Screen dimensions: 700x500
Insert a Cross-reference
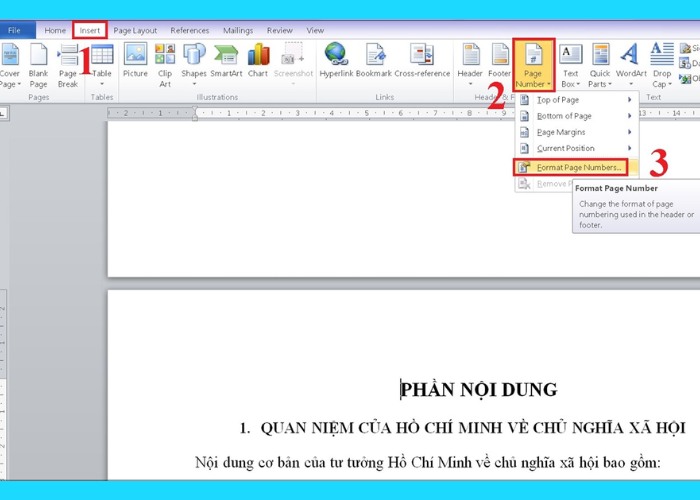tap(422, 60)
